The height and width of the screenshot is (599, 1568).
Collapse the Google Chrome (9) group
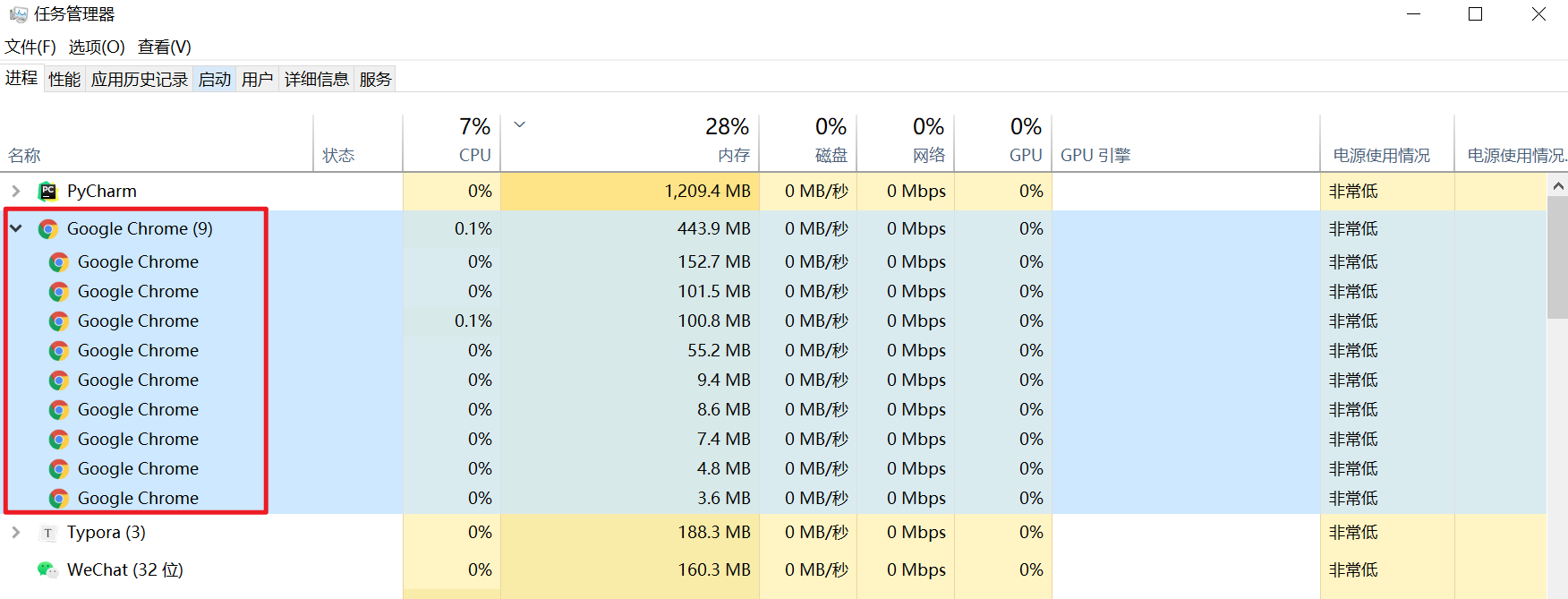(x=16, y=229)
